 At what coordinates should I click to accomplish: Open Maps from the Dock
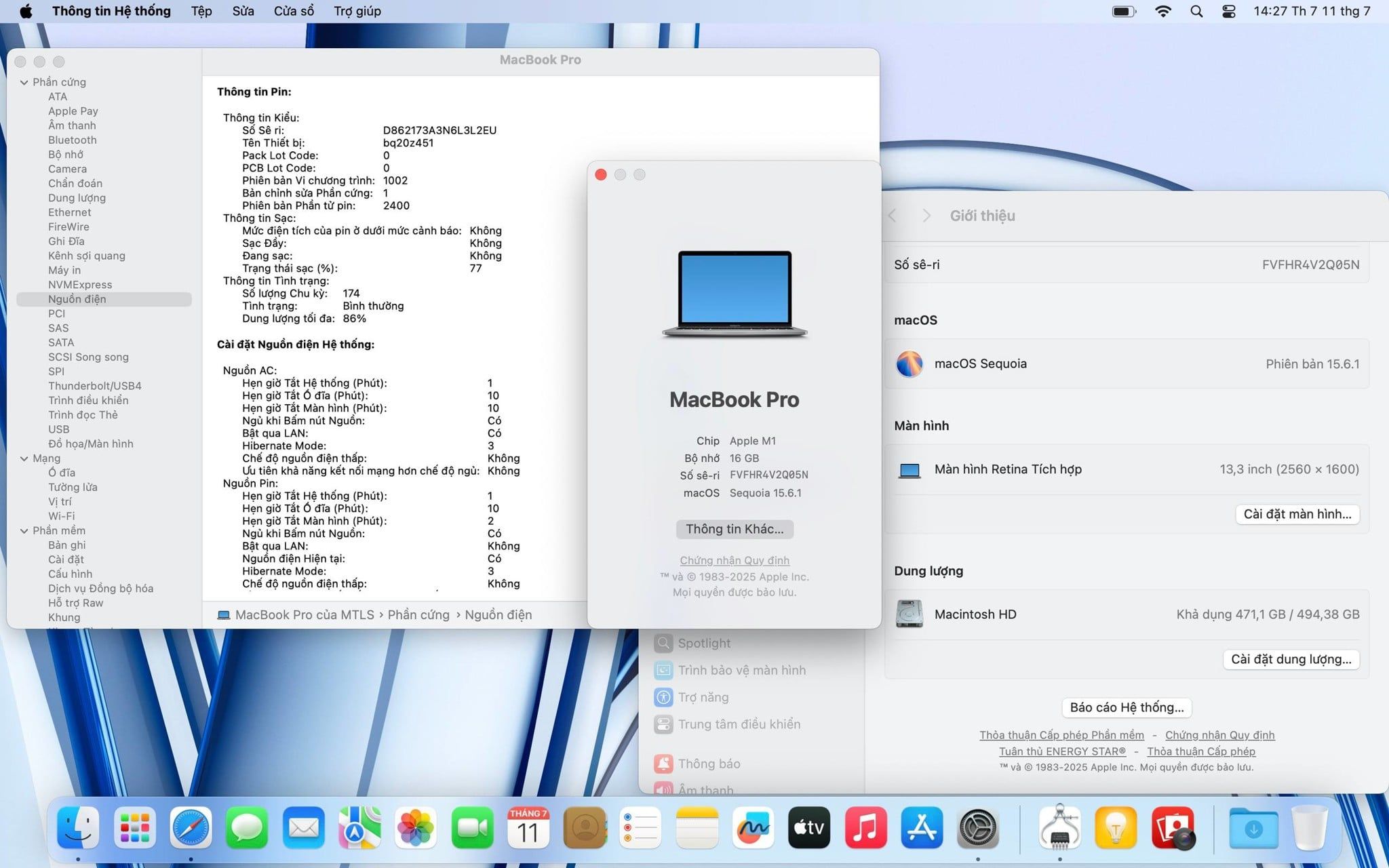coord(359,828)
